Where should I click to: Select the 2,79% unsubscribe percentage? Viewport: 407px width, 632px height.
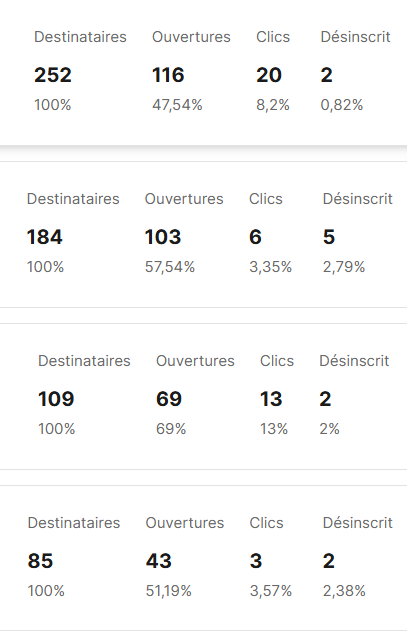[344, 267]
